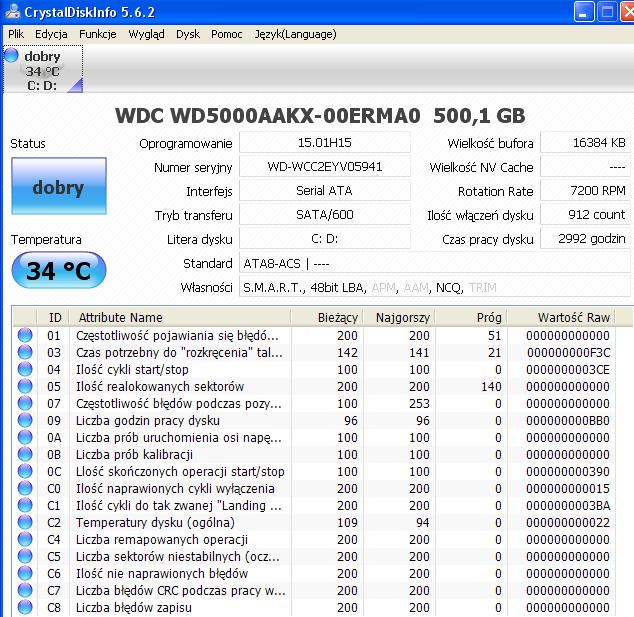Click the CrystalDiskInfo title bar icon
Viewport: 634px width, 617px height.
click(12, 11)
